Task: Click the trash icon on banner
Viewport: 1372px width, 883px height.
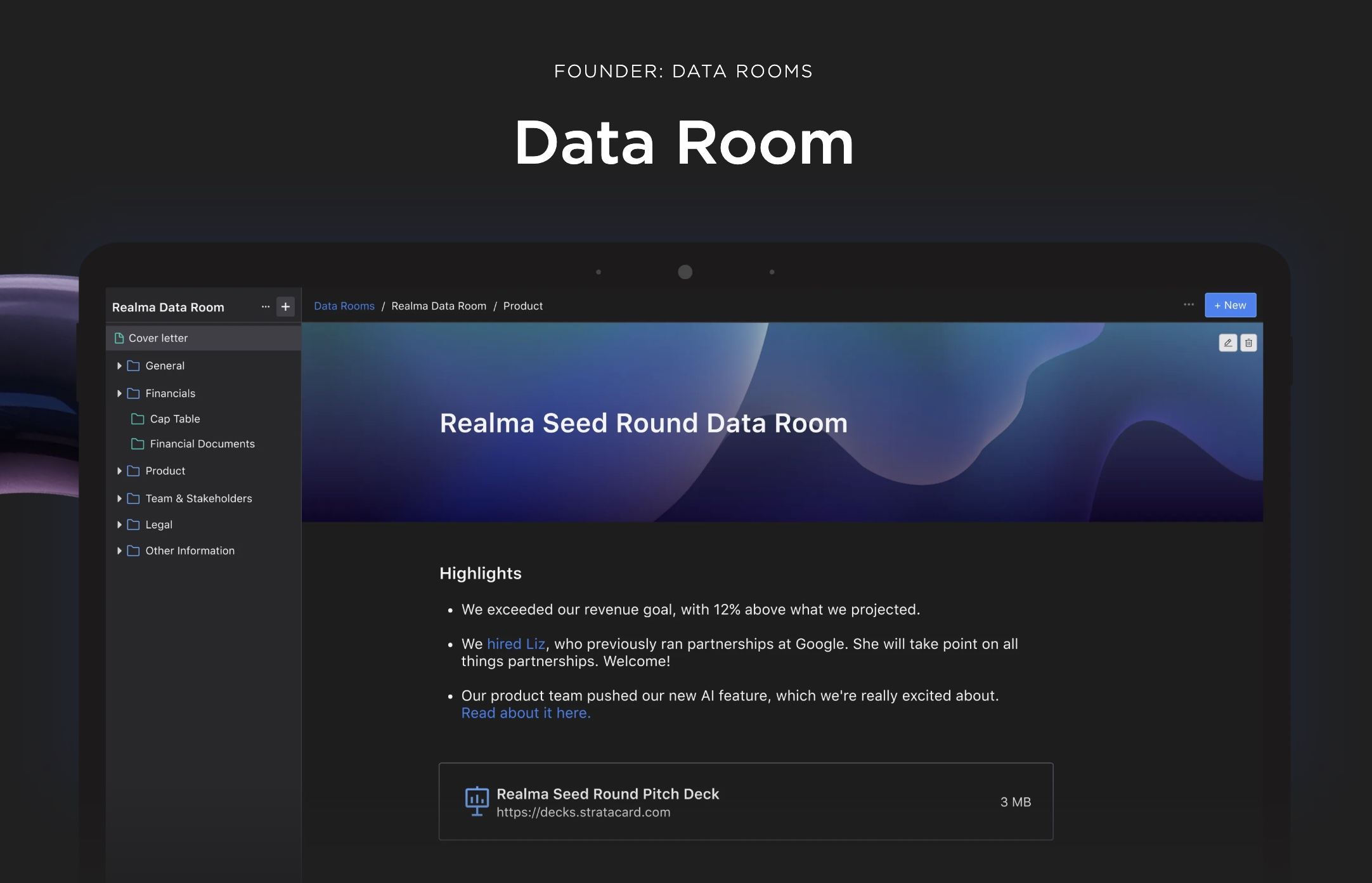Action: pos(1248,343)
